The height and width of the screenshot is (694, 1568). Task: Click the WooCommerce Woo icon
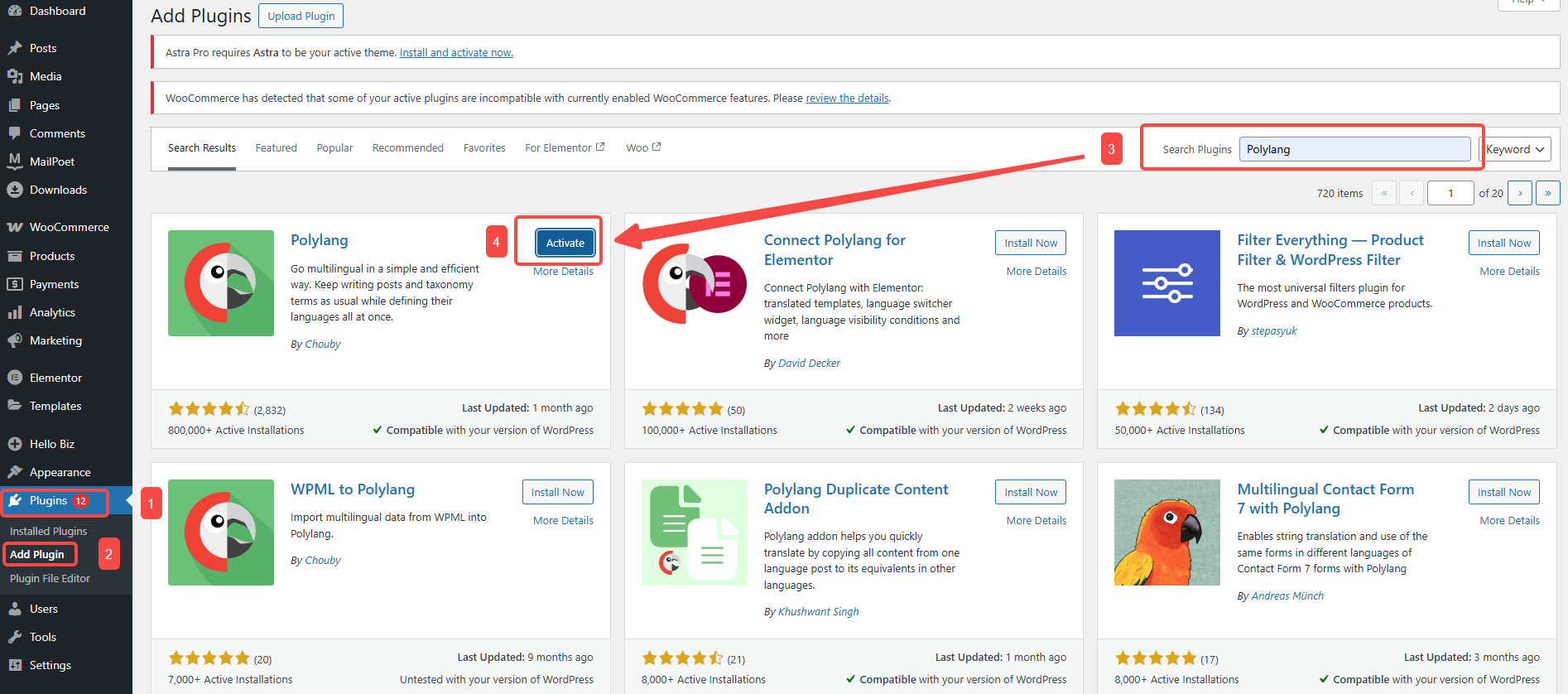(15, 227)
